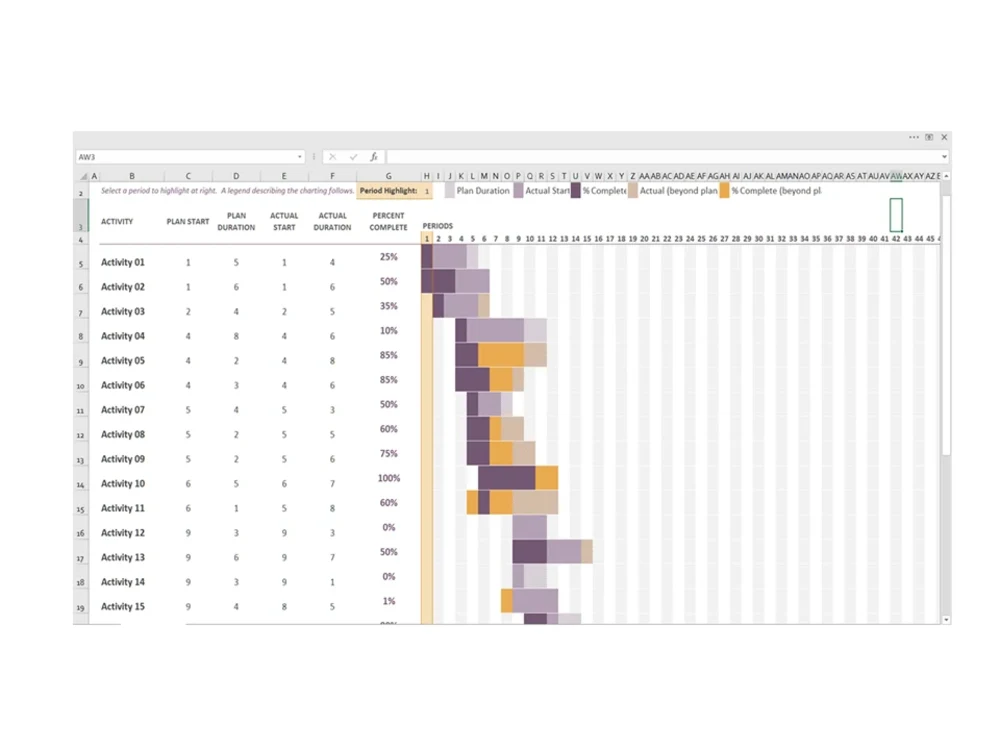The height and width of the screenshot is (750, 1000).
Task: Click the 25% Percent Complete cell
Action: (x=388, y=257)
